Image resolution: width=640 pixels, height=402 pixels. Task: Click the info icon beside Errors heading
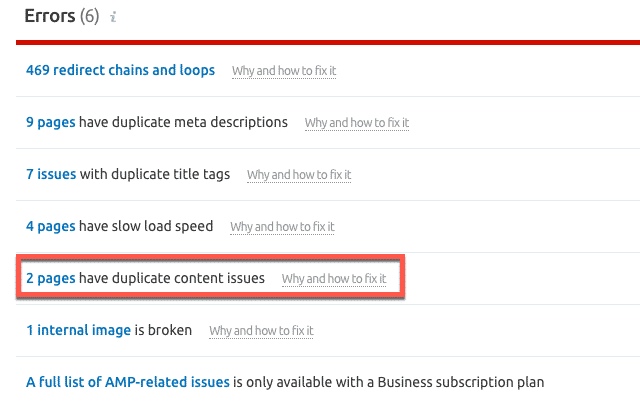[x=113, y=18]
